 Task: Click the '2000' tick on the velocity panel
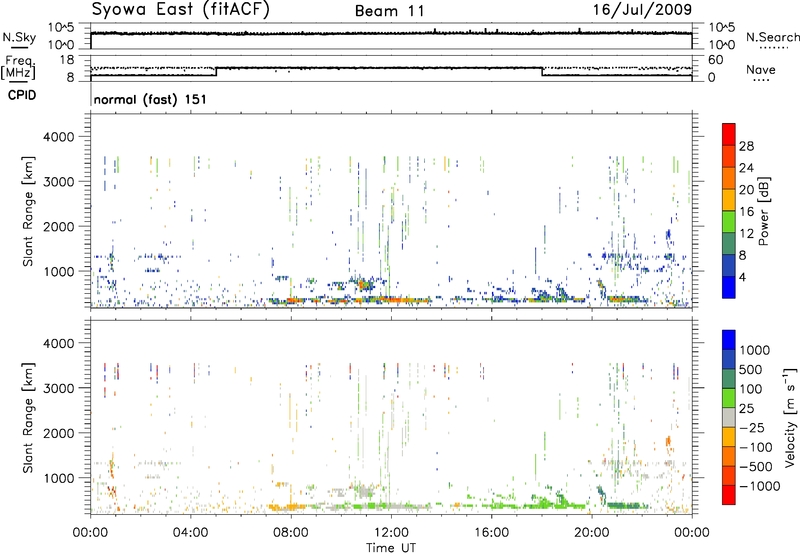[x=58, y=433]
